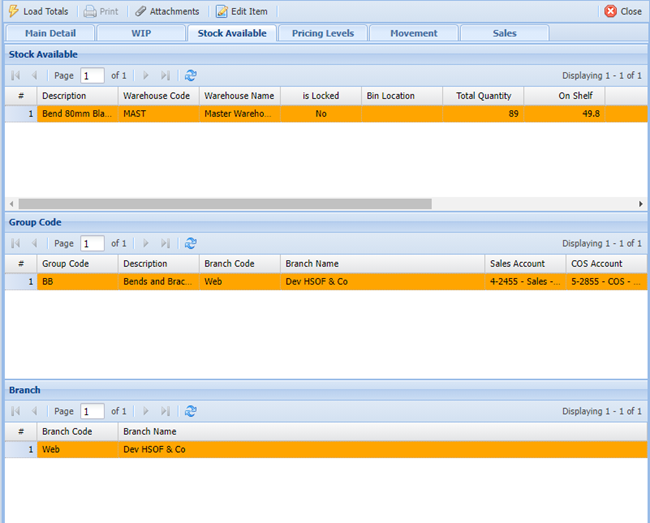The image size is (650, 523).
Task: Click the Print button
Action: (100, 11)
